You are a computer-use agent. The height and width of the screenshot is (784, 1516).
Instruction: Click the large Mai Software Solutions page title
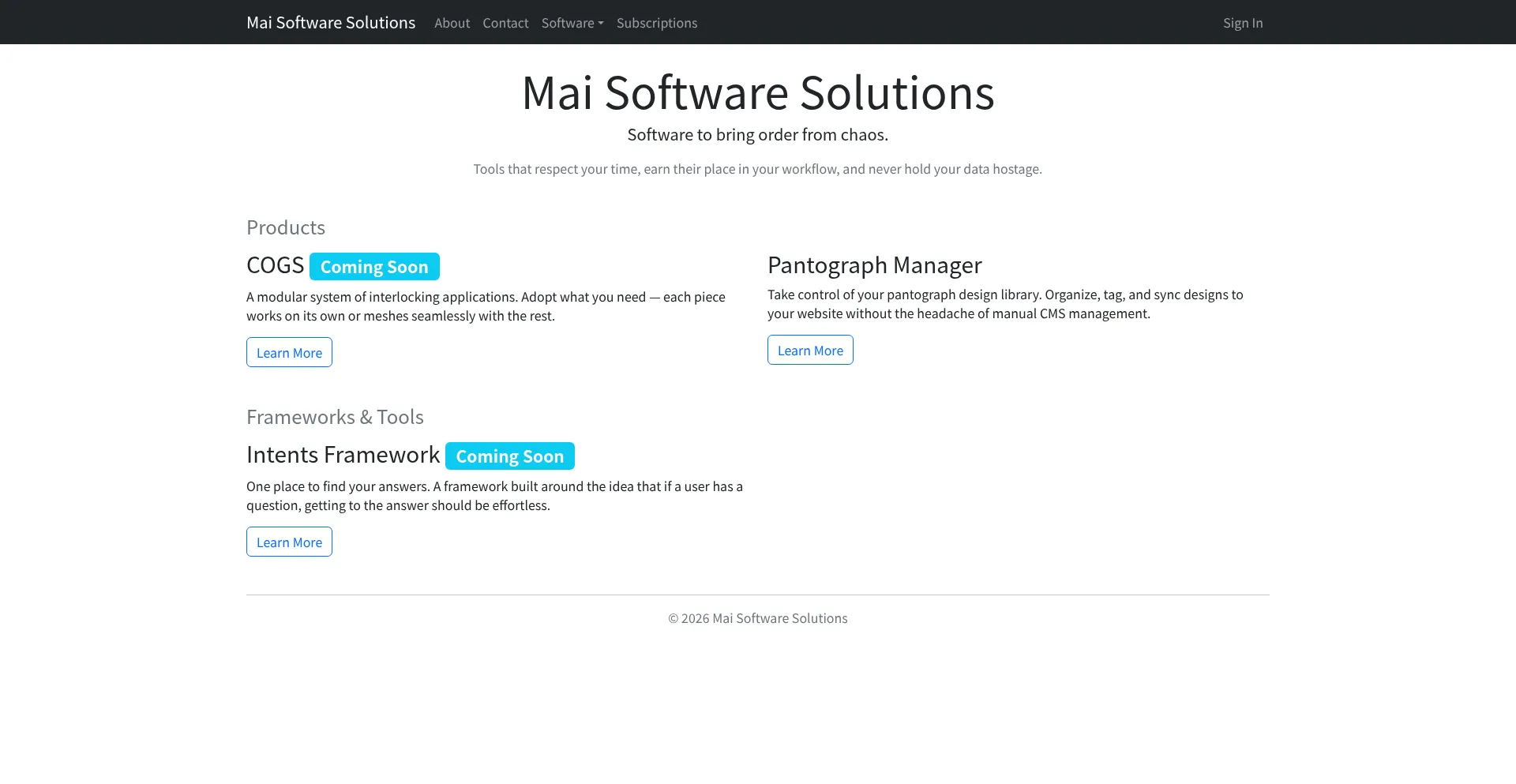click(758, 92)
